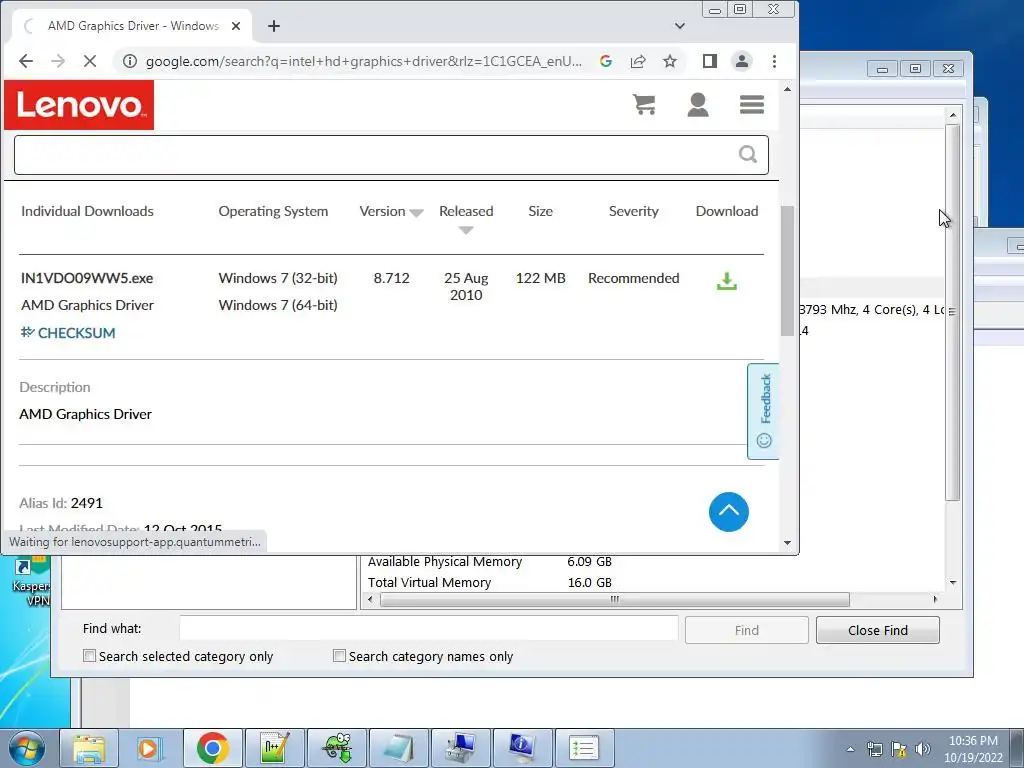Open the volume control in the tray
Viewport: 1024px width, 768px height.
click(x=922, y=749)
